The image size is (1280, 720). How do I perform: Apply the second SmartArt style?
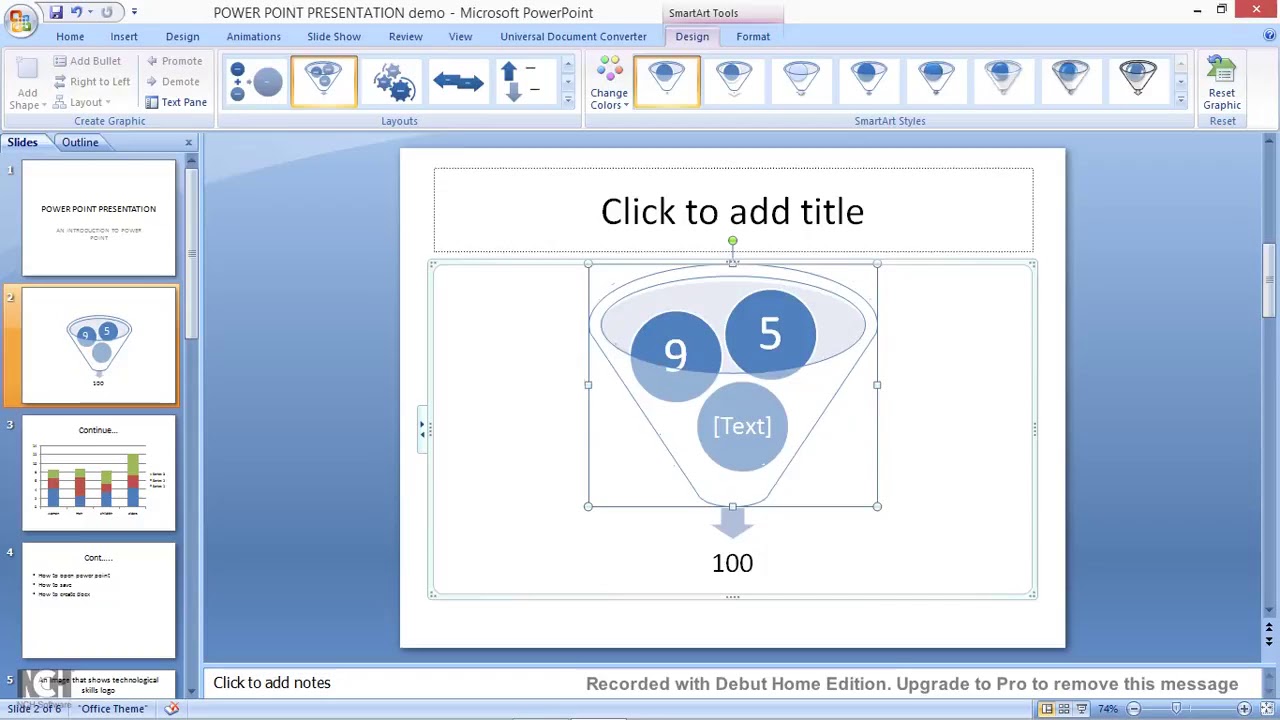pos(733,81)
